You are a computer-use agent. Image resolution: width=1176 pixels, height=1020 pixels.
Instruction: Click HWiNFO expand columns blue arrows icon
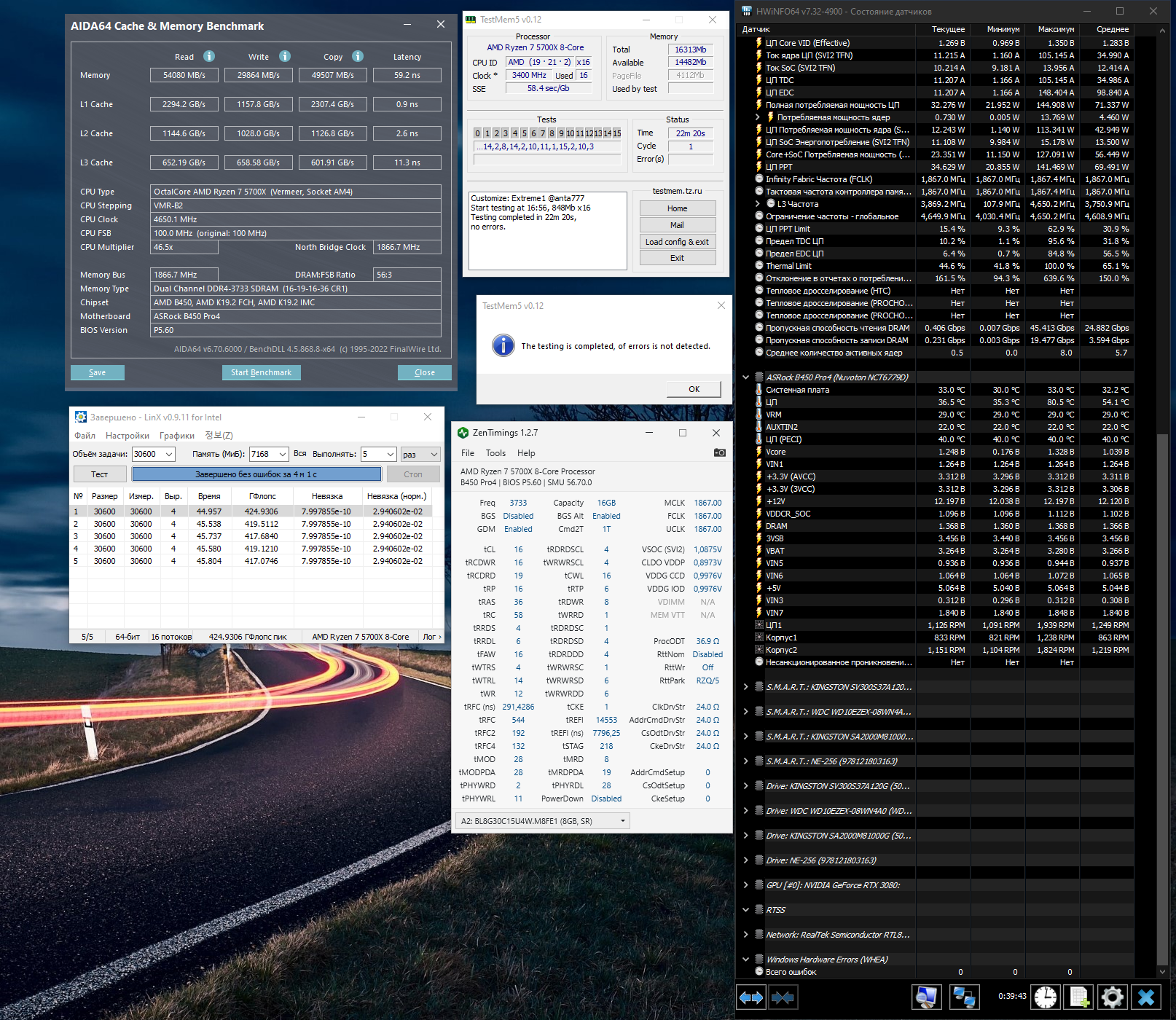[751, 997]
